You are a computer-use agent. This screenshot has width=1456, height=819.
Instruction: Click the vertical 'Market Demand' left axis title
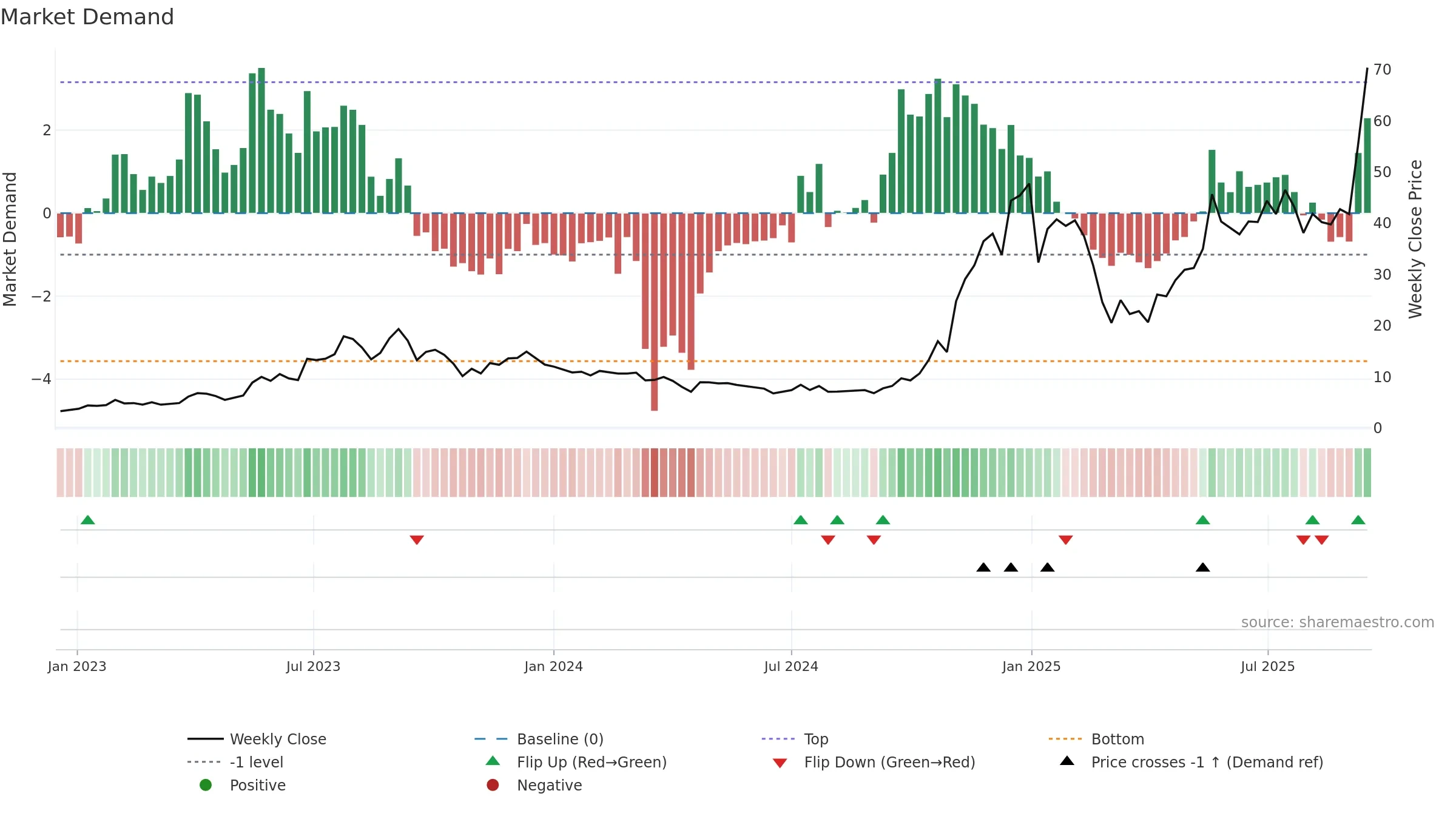point(10,239)
